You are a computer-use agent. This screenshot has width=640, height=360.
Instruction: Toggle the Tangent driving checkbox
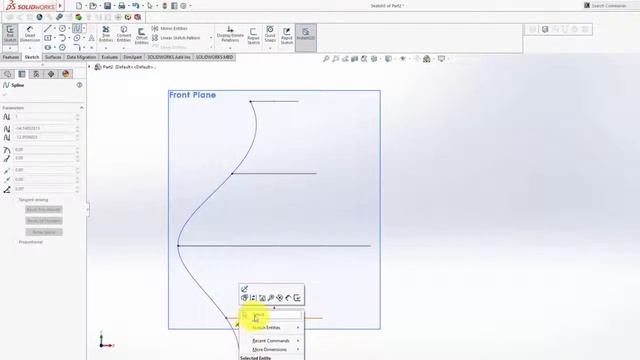[15, 200]
